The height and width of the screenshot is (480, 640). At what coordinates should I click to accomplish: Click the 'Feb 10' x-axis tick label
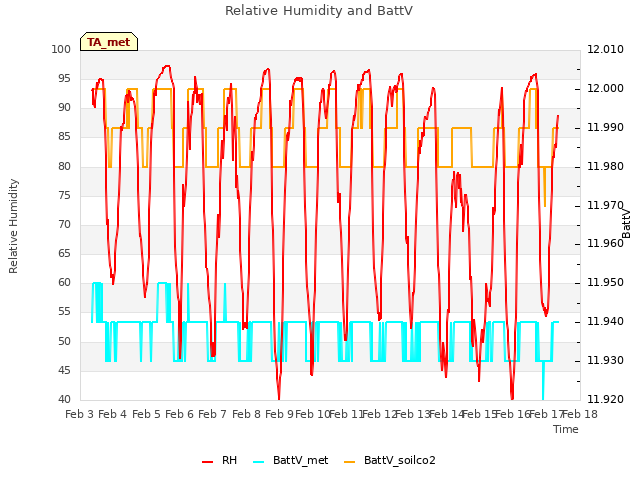point(313,414)
